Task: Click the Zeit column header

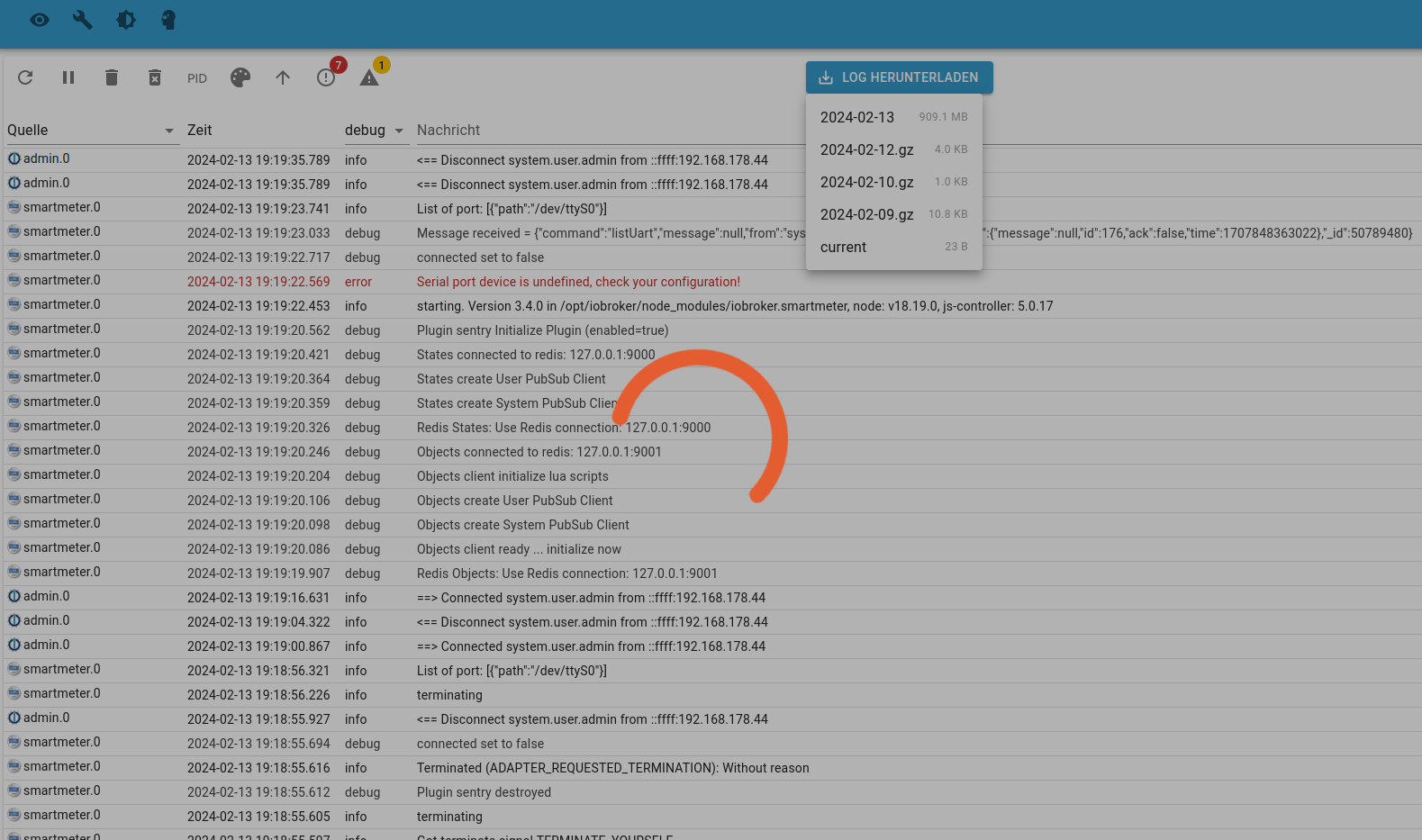Action: click(x=200, y=131)
